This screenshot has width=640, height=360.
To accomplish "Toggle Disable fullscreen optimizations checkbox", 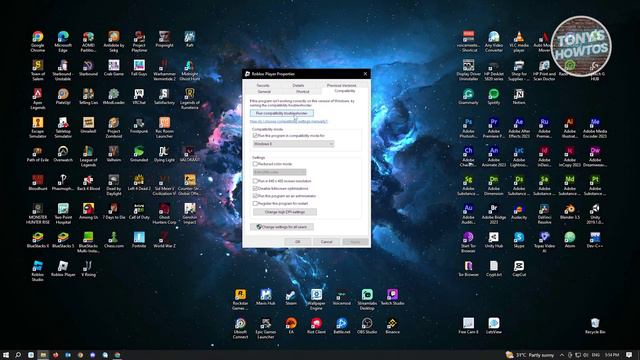I will [x=256, y=189].
